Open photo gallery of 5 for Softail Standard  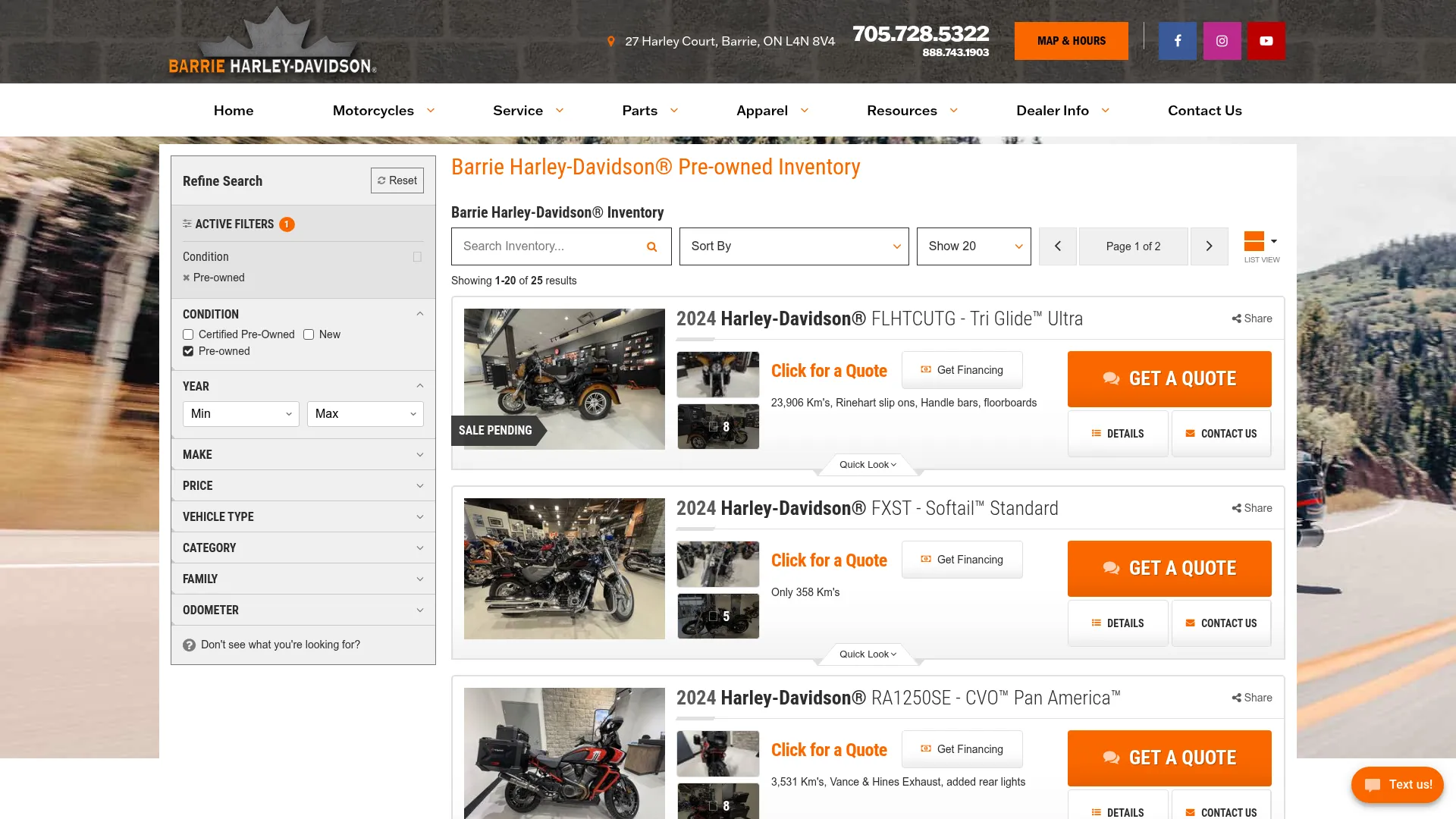click(x=718, y=617)
